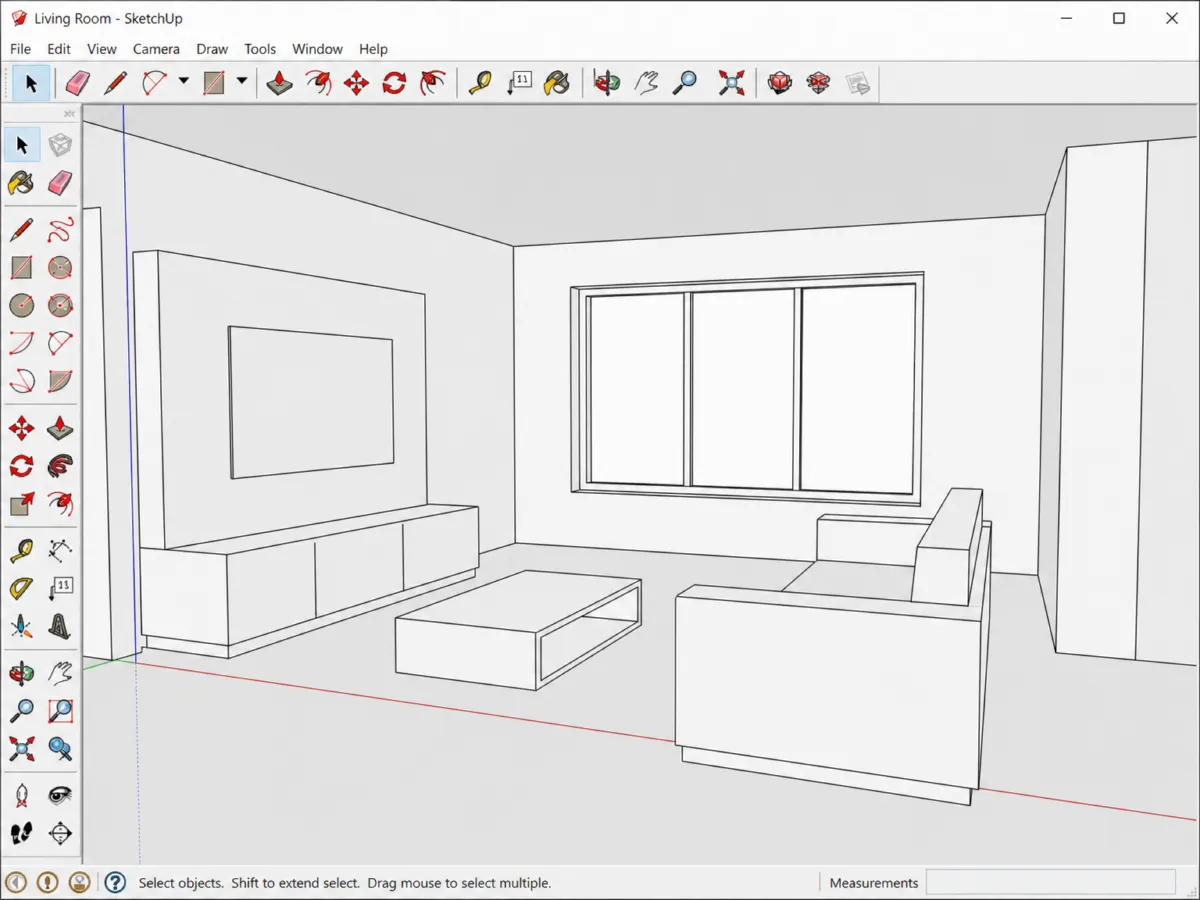Open the Edit menu
Screen dimensions: 1200x900
[59, 49]
